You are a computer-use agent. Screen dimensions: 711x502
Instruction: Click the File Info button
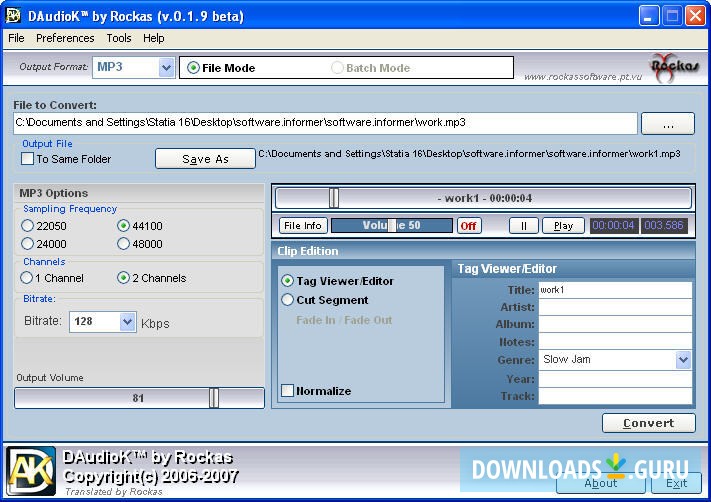tap(303, 225)
